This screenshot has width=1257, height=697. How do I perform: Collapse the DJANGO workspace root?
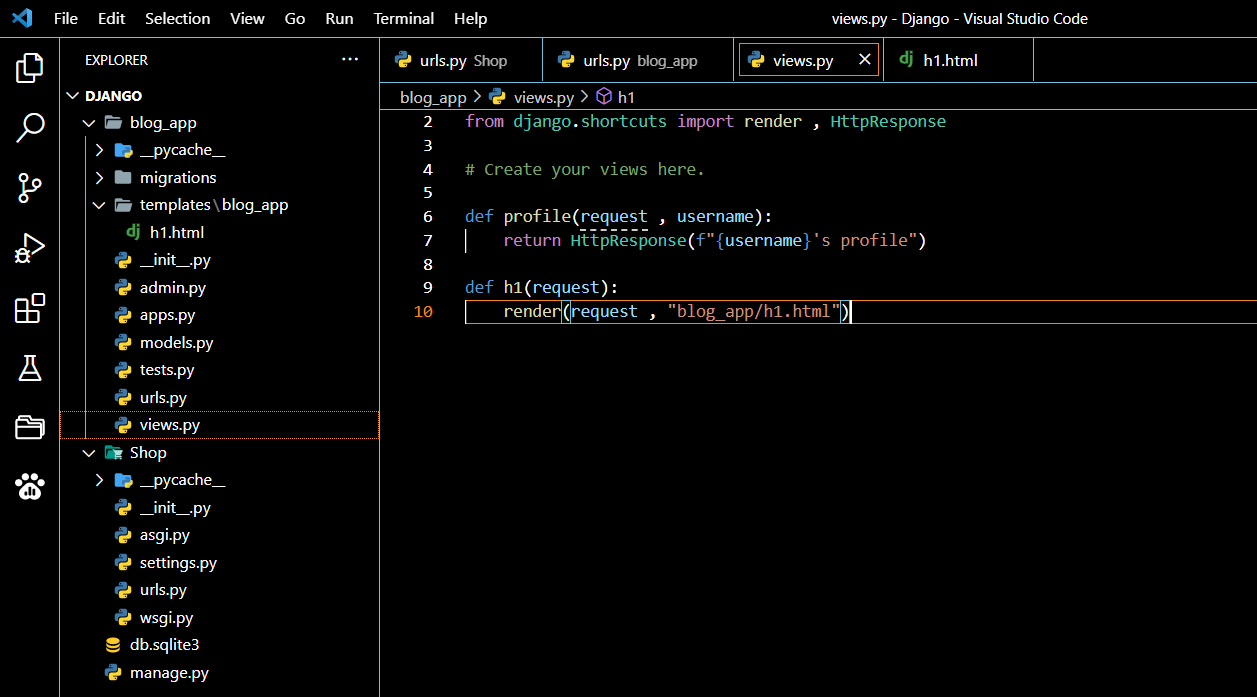coord(73,96)
